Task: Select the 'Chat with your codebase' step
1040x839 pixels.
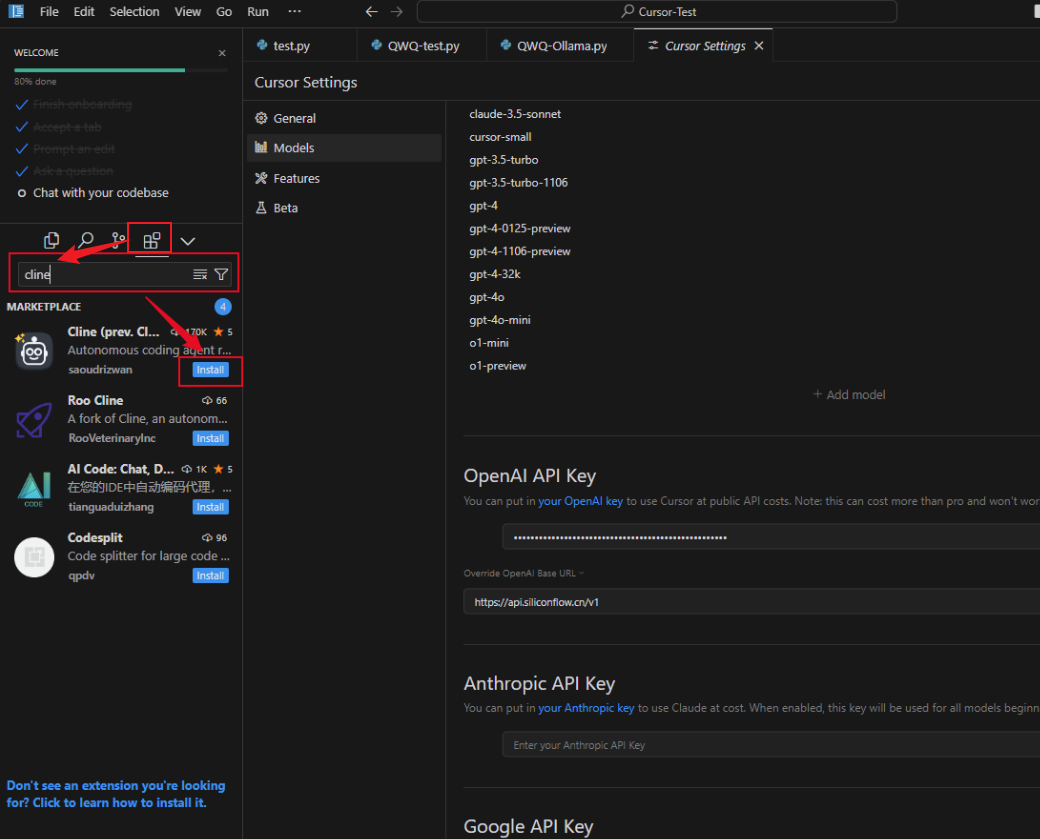Action: 100,193
